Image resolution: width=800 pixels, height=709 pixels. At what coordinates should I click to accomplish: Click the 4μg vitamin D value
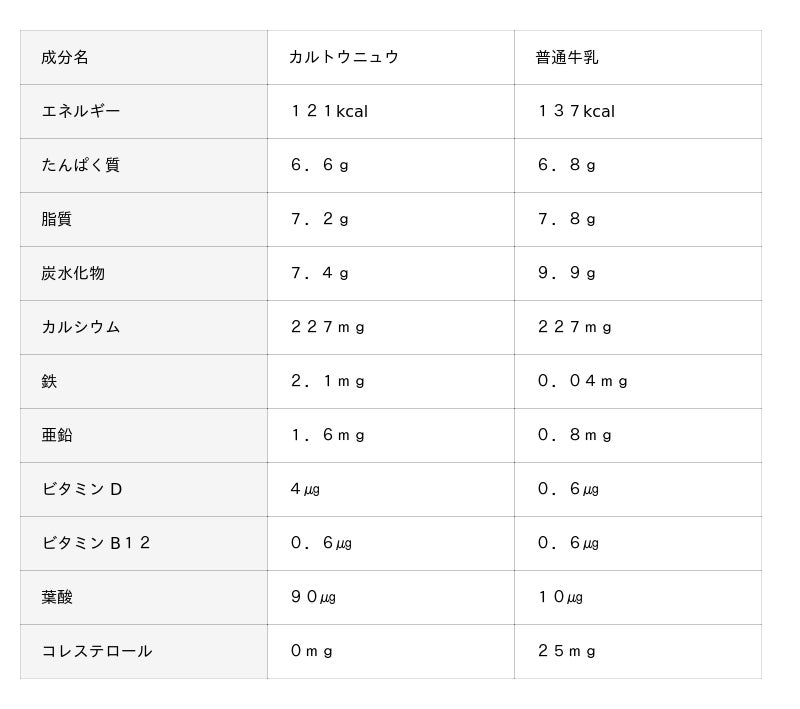point(305,489)
